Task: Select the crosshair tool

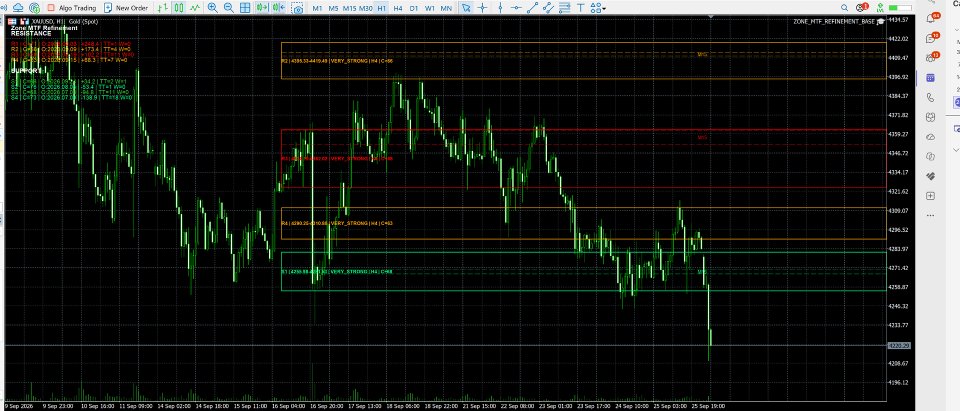Action: point(483,8)
